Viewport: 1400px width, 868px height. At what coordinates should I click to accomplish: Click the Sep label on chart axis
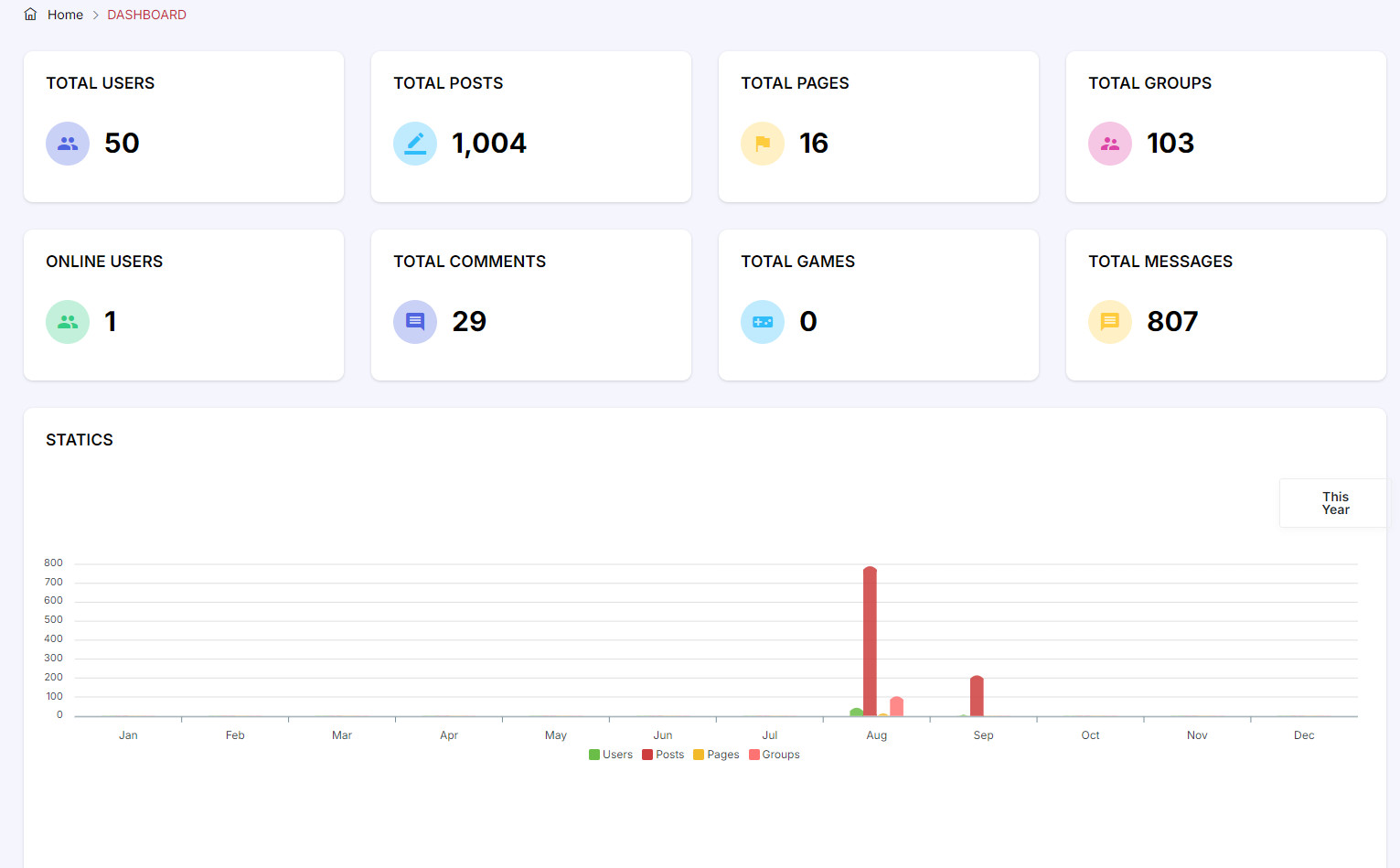(x=983, y=735)
